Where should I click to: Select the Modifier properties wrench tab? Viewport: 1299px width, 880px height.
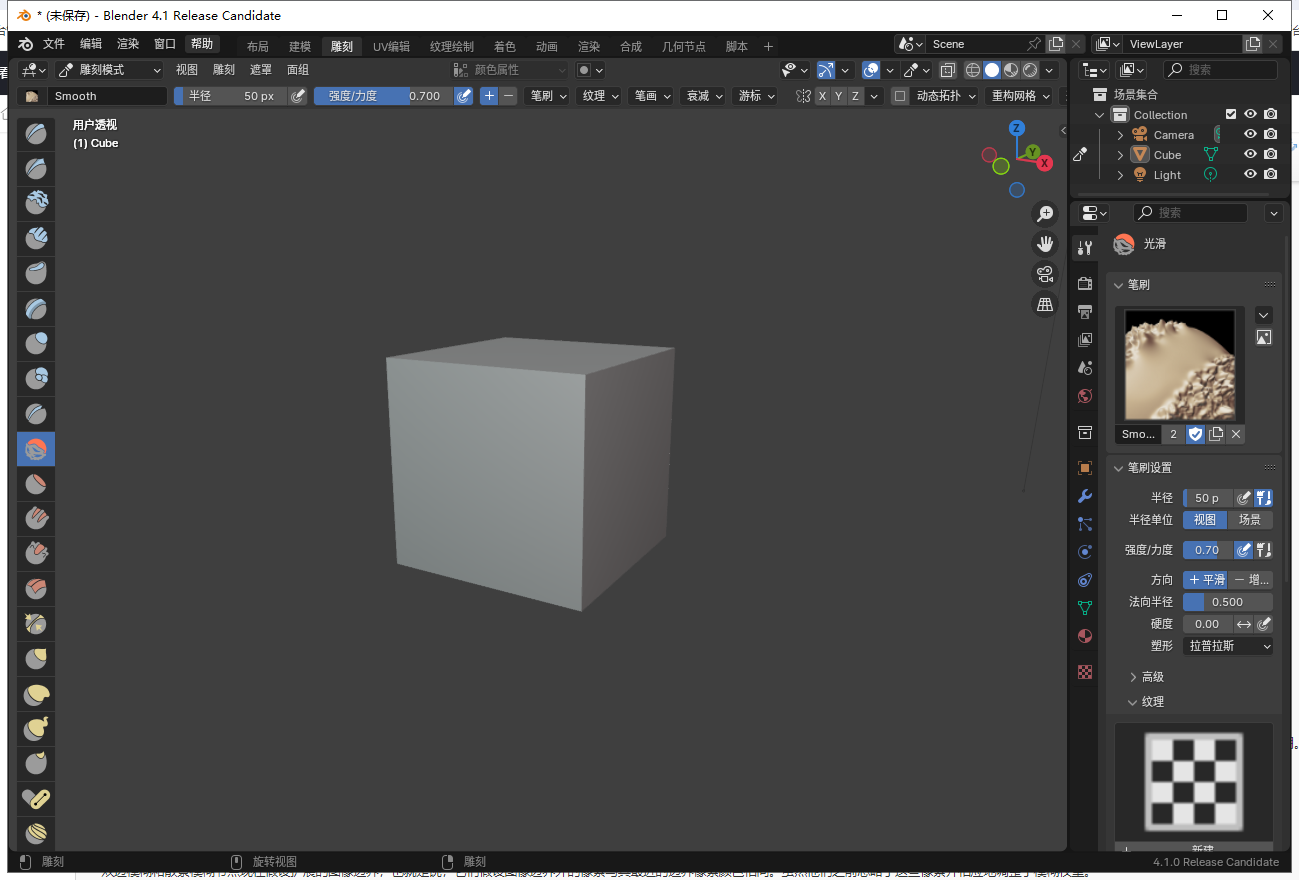[x=1084, y=495]
